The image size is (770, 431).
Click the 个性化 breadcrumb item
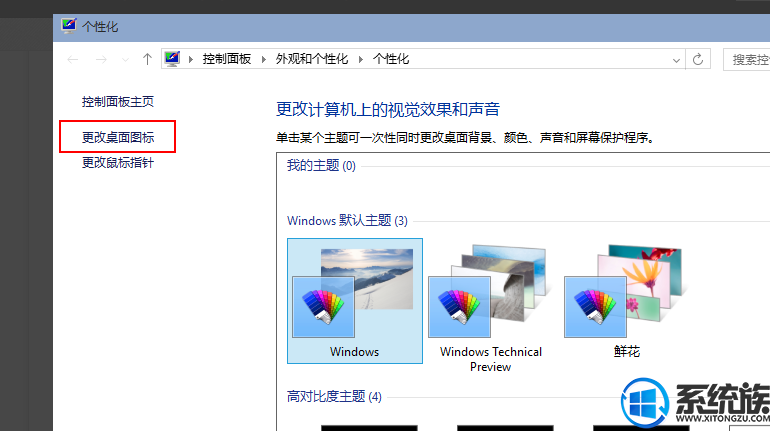point(391,59)
